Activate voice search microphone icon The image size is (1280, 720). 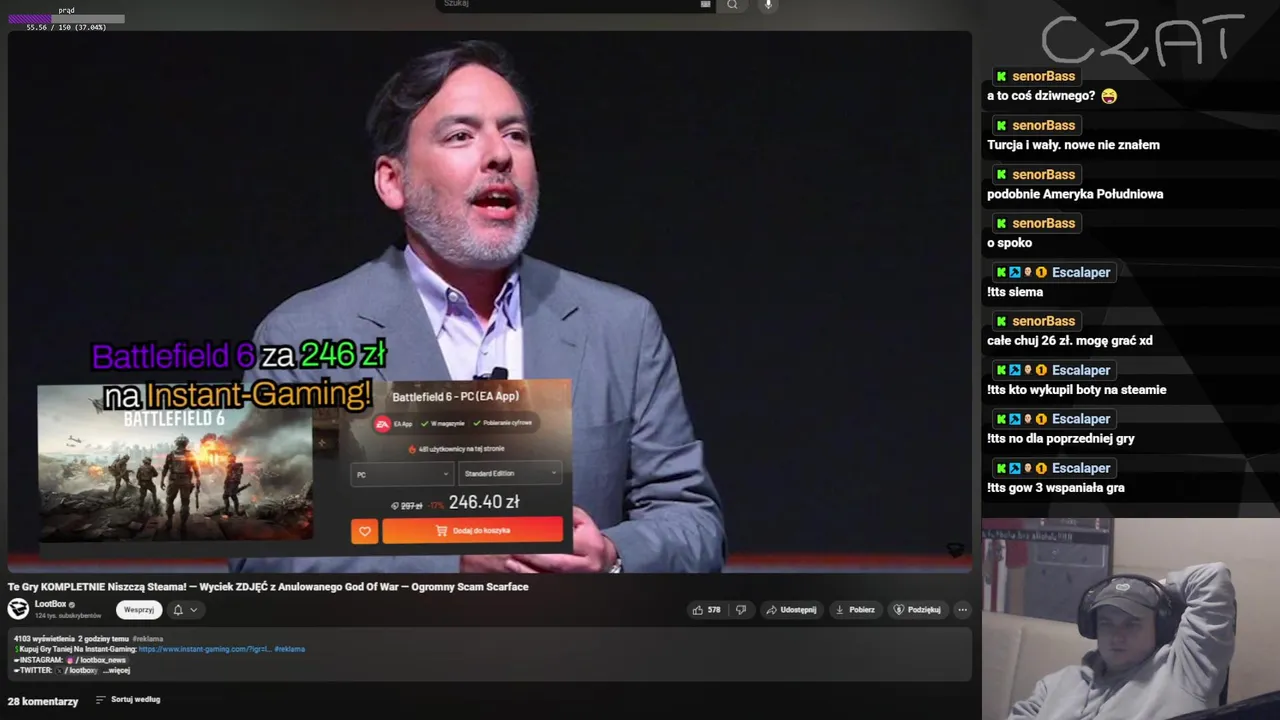[x=768, y=5]
